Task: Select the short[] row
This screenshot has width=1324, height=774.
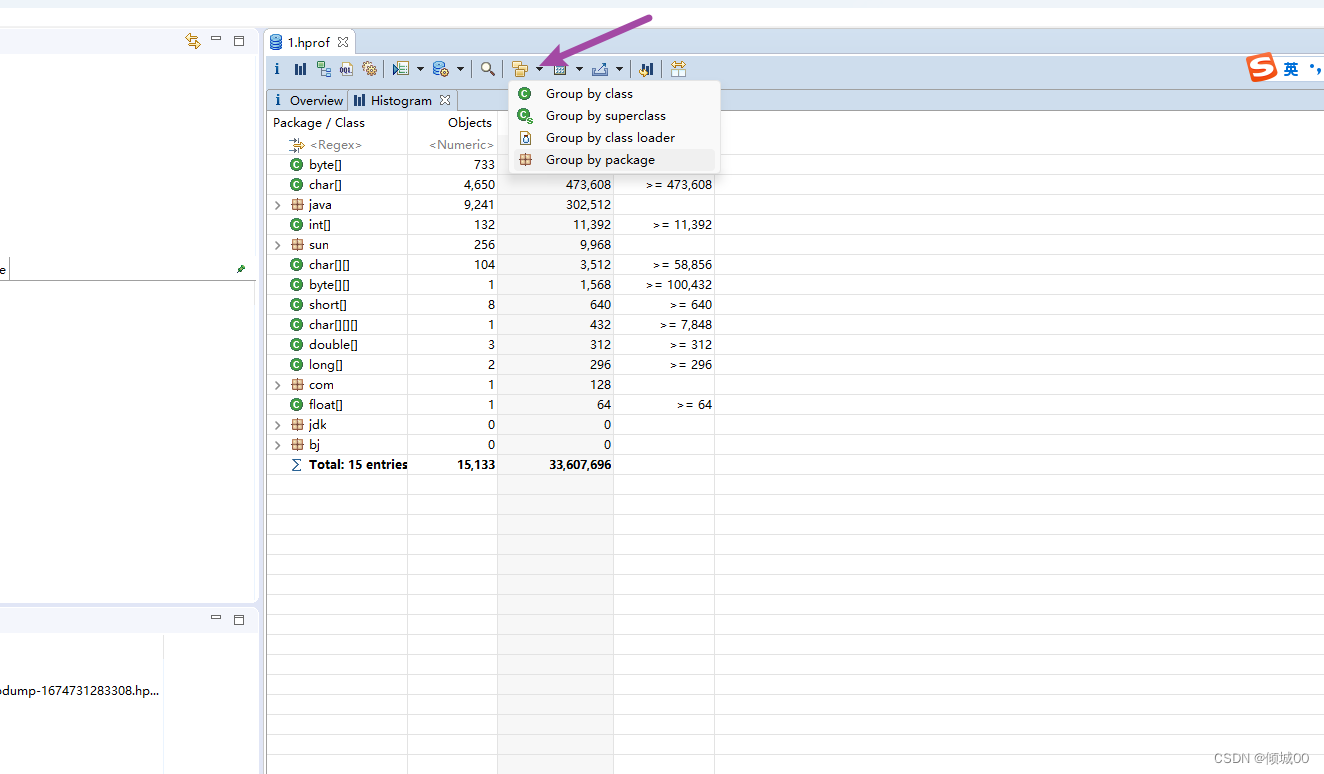Action: pos(490,305)
